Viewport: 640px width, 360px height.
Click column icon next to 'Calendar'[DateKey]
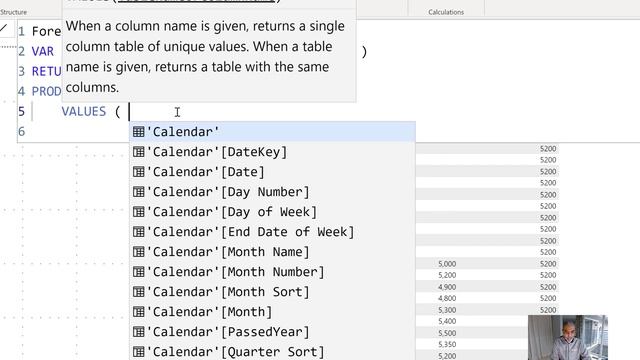click(139, 152)
